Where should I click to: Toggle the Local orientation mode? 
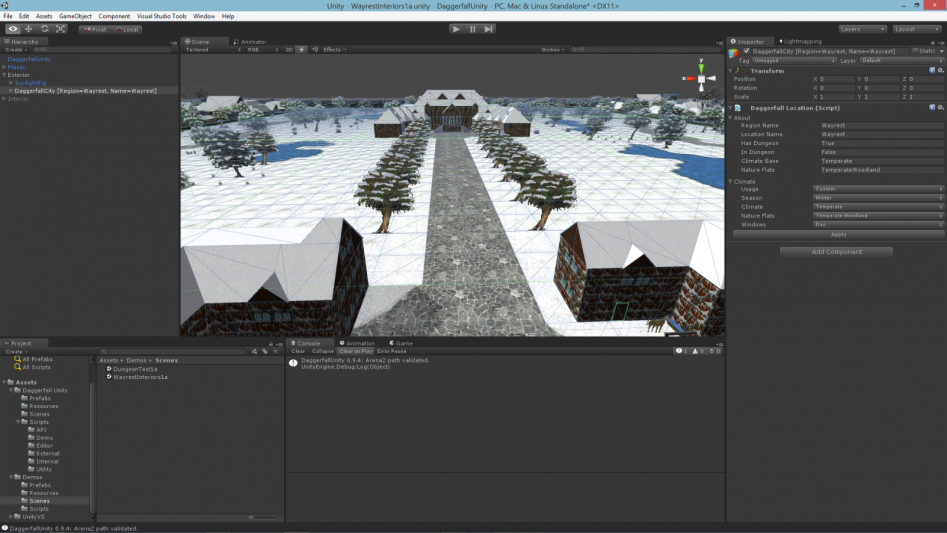127,29
